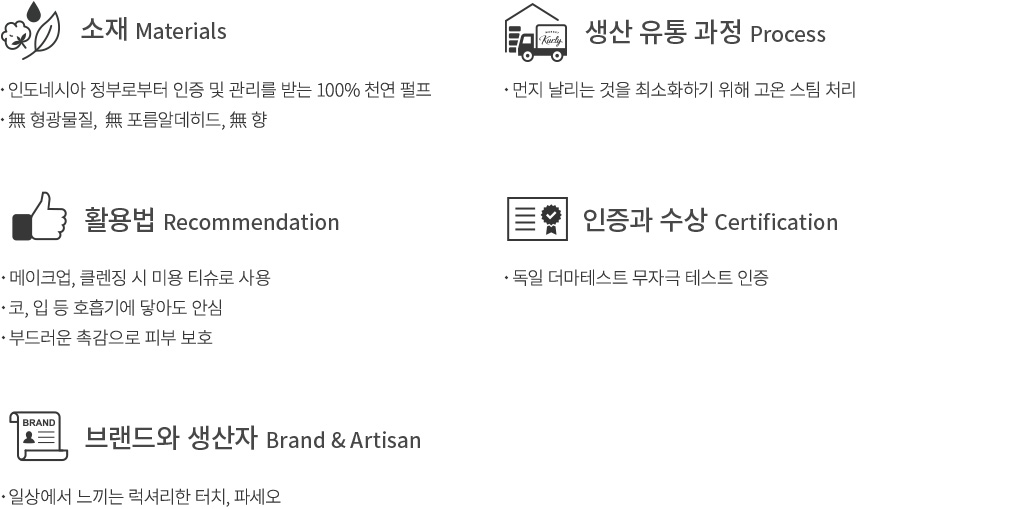Click the word Certification in heading
The width and height of the screenshot is (1010, 509).
pyautogui.click(x=776, y=222)
